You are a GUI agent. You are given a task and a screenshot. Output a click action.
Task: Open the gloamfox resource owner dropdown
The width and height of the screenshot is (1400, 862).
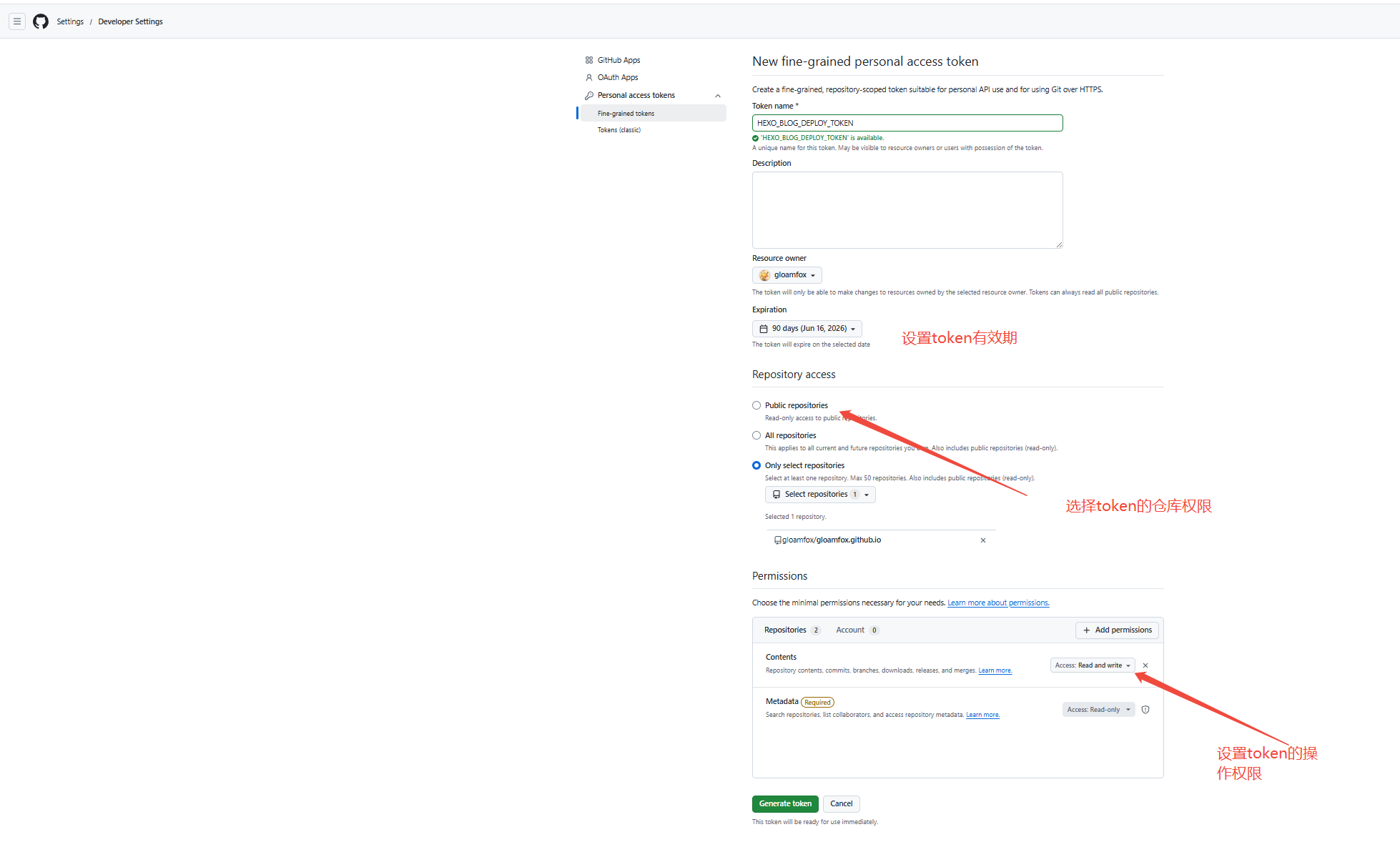tap(787, 275)
